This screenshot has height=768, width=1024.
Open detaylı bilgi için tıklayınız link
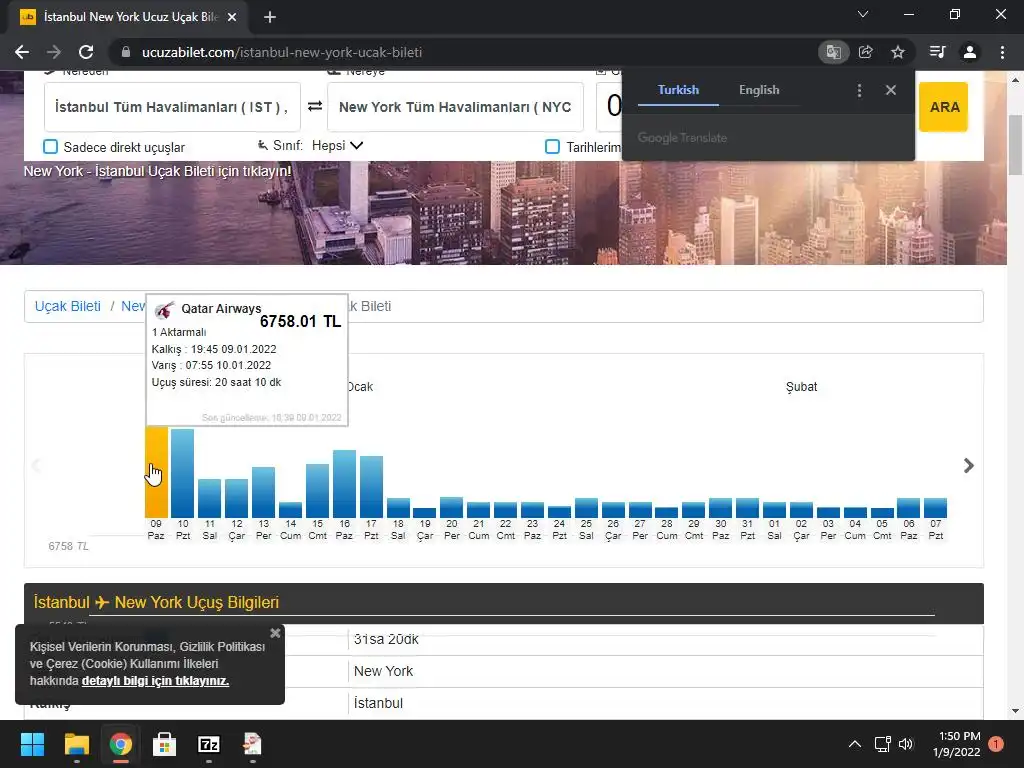click(155, 680)
